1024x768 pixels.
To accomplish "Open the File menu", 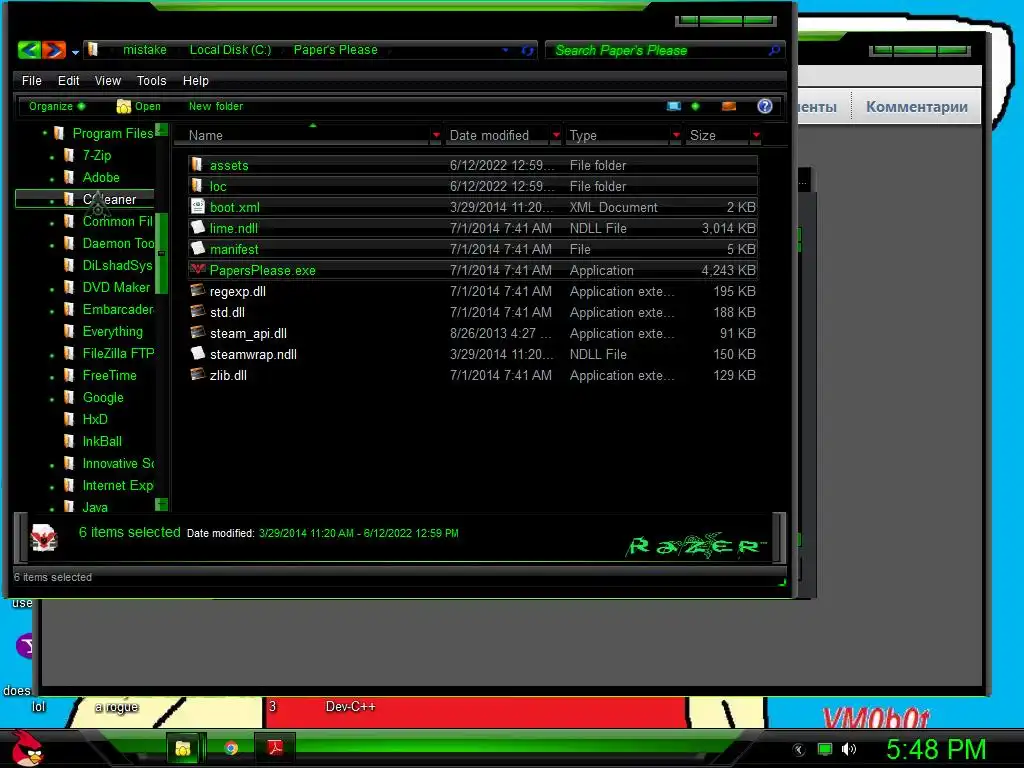I will click(x=31, y=80).
